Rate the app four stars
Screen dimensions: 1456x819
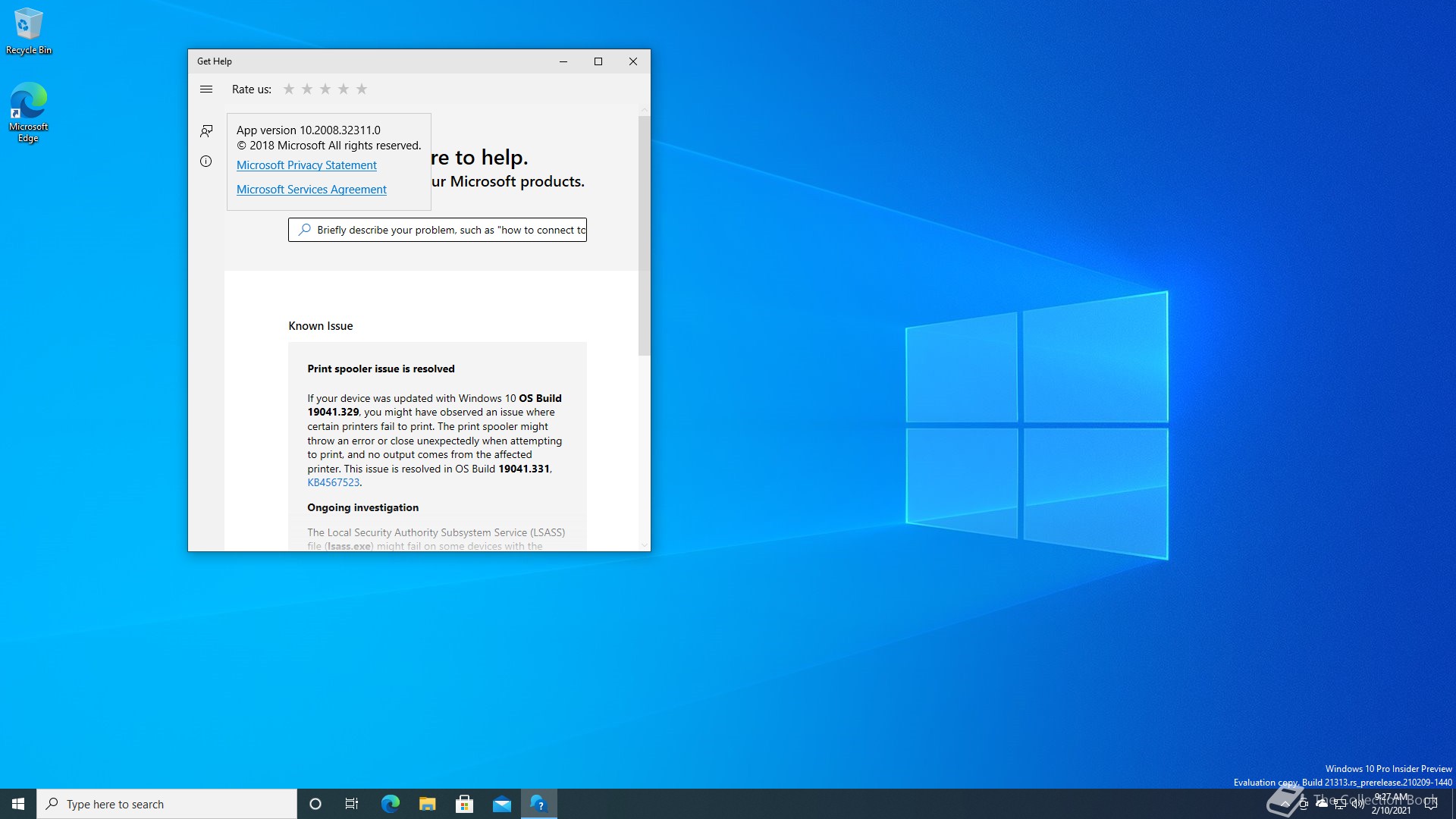(x=344, y=89)
